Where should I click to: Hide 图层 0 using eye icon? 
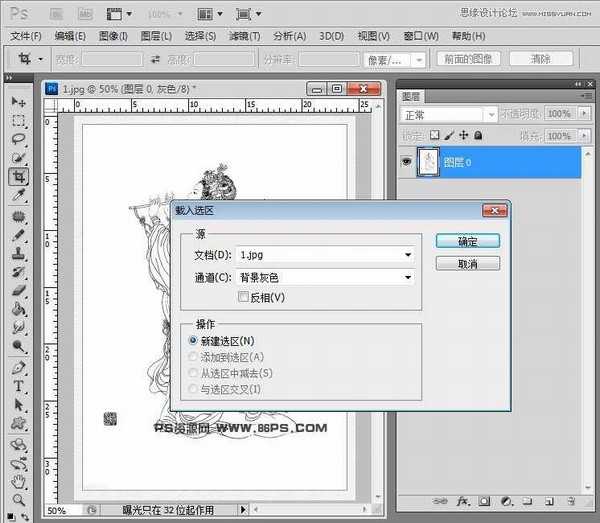(407, 161)
